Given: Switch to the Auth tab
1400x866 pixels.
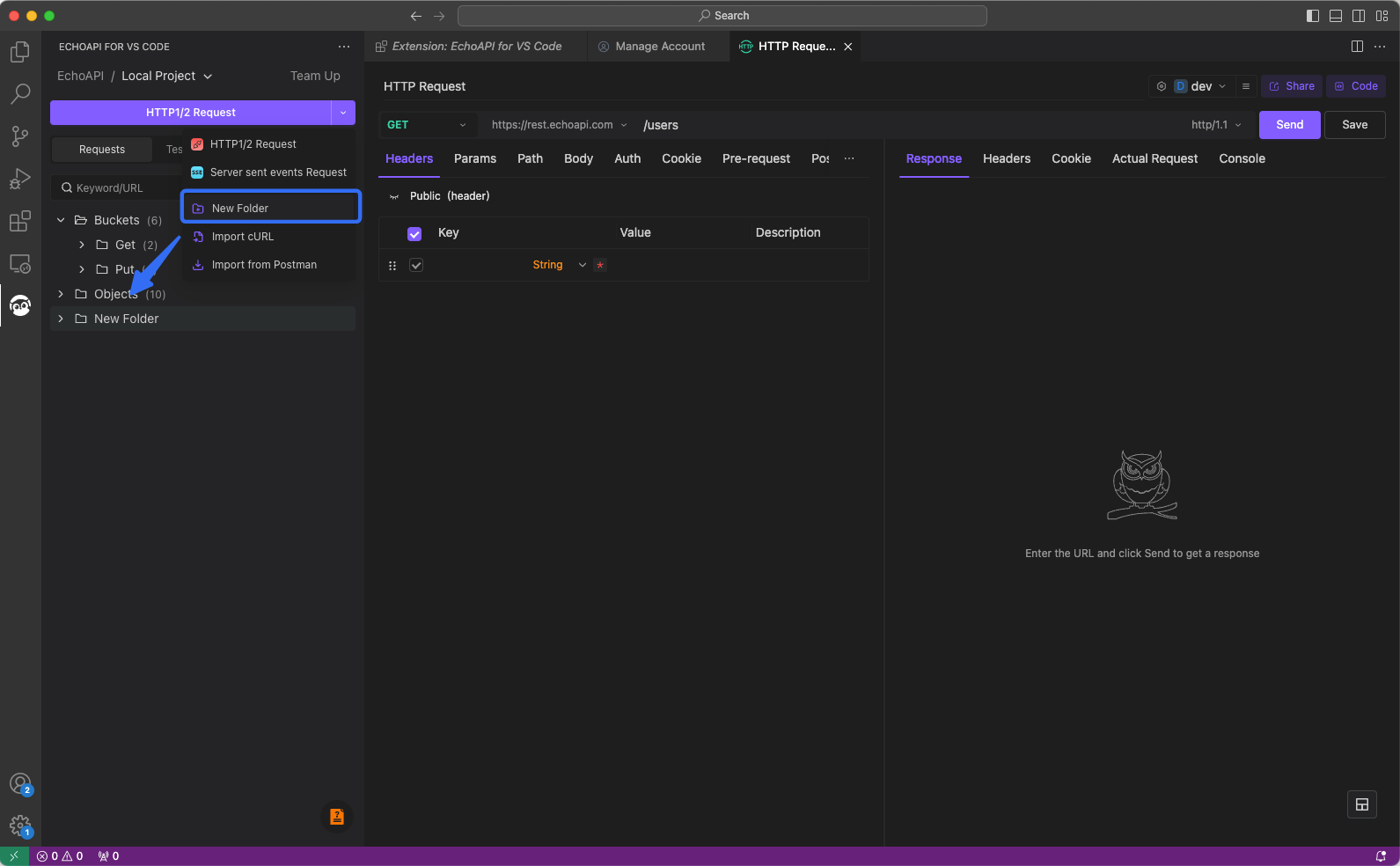Looking at the screenshot, I should click(627, 158).
